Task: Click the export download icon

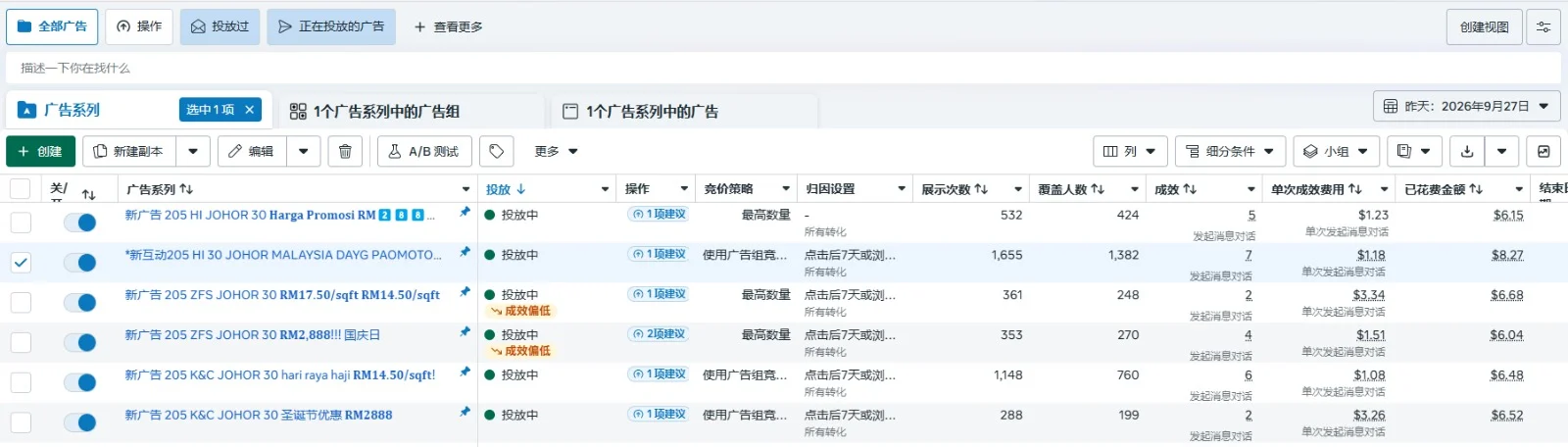Action: 1466,151
